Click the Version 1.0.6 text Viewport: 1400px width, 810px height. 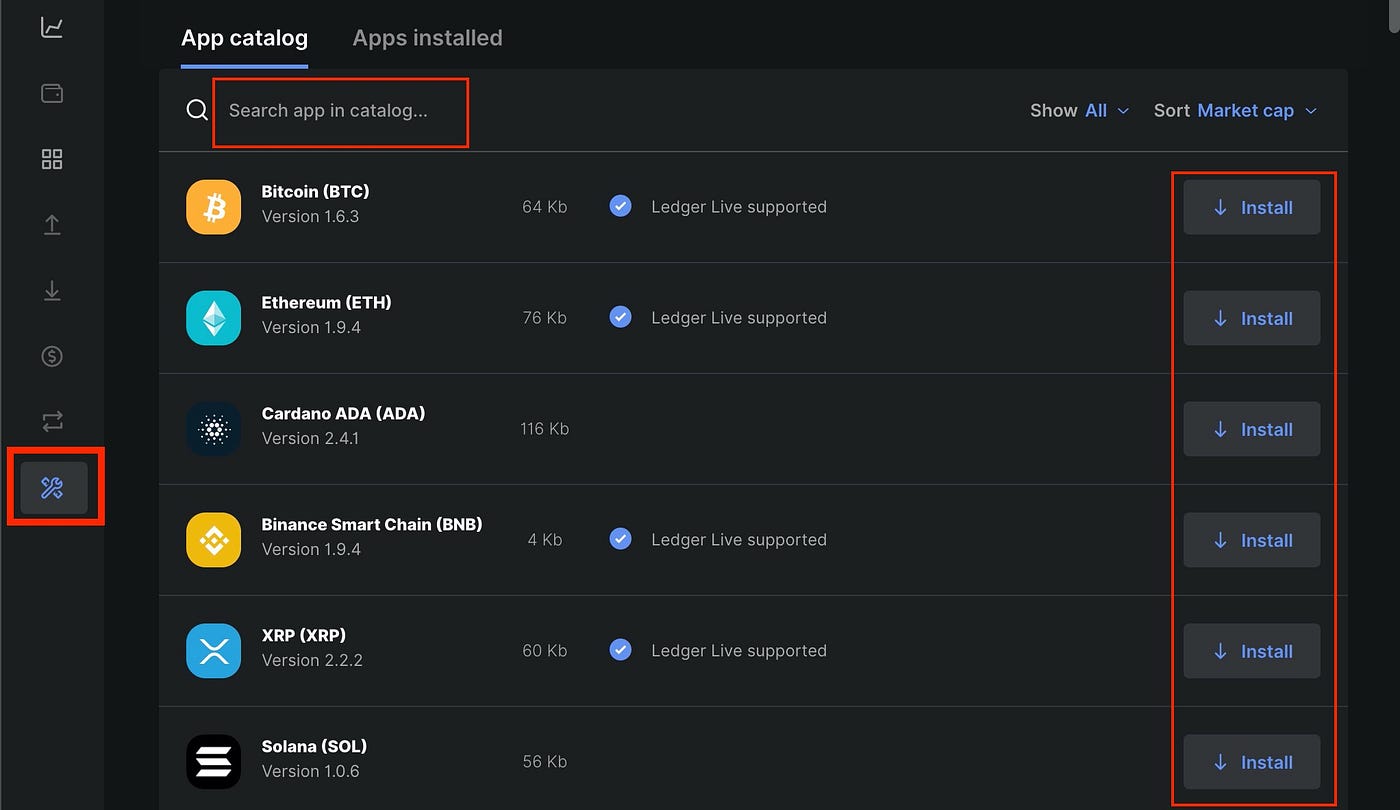click(310, 771)
